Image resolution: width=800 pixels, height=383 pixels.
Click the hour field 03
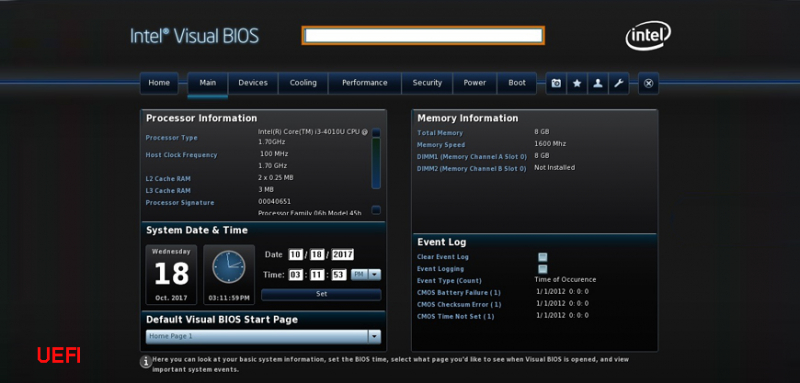tap(295, 275)
